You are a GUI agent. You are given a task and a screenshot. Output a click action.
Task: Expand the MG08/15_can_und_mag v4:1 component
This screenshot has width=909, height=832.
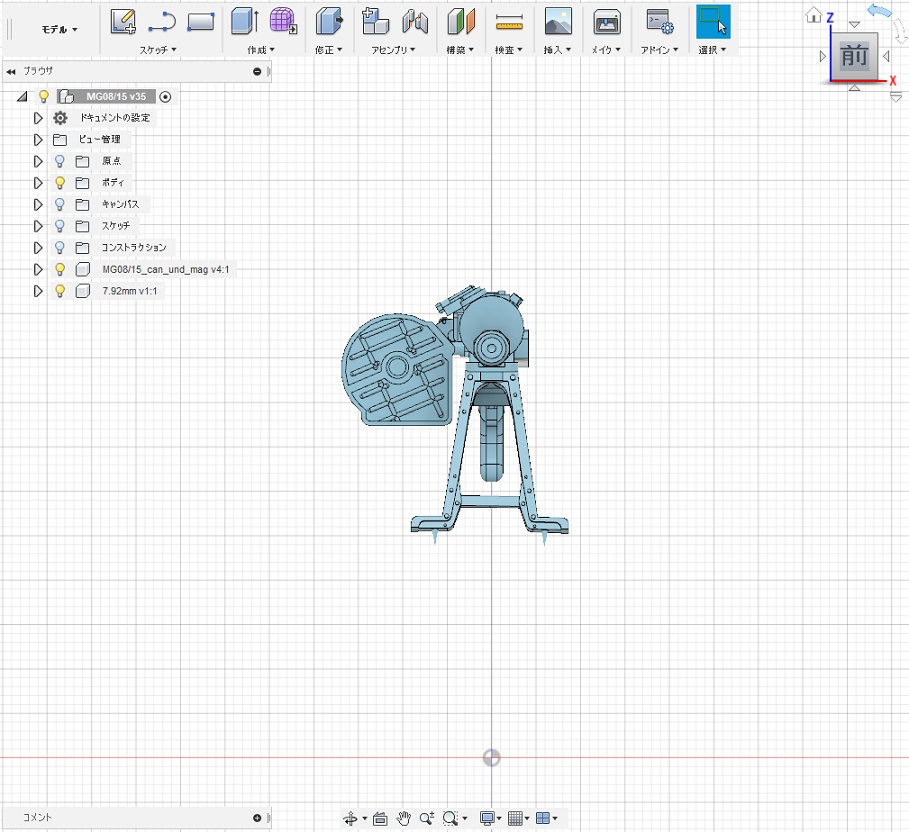[x=38, y=269]
